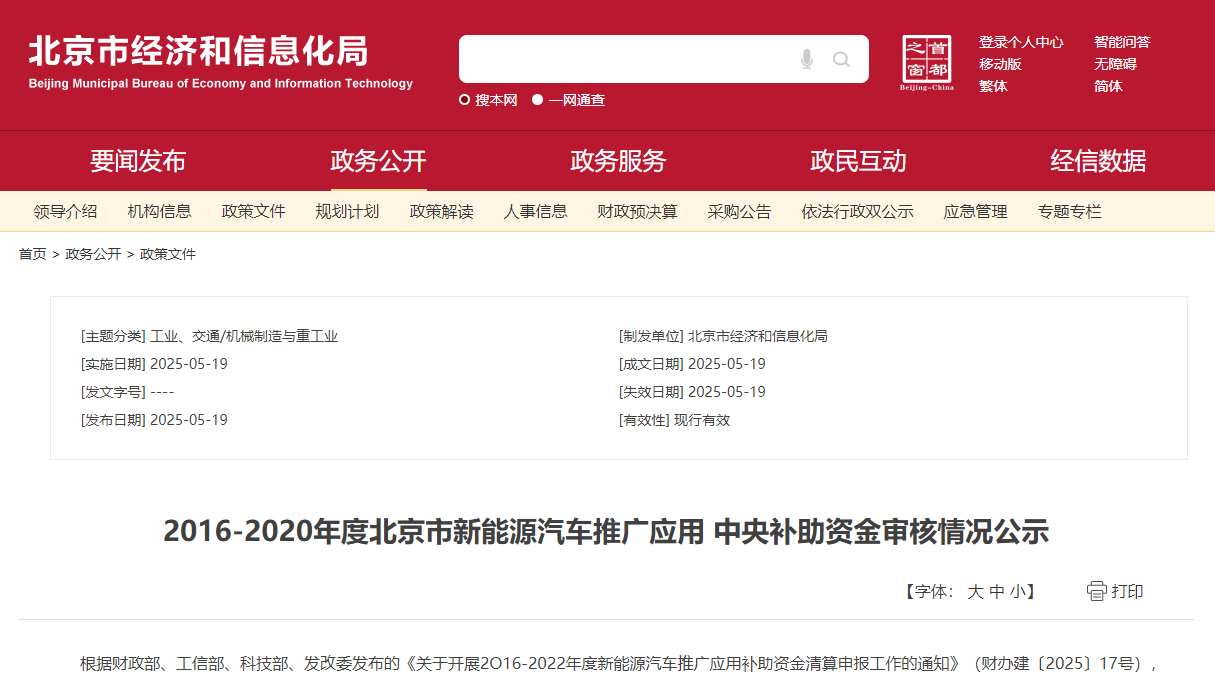Go to 经信数据 section
Image resolution: width=1215 pixels, height=679 pixels.
click(x=1098, y=161)
